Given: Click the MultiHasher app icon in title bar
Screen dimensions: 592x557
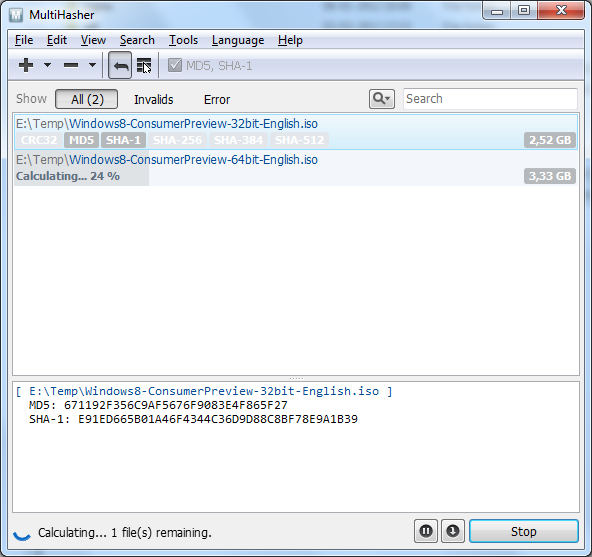Looking at the screenshot, I should [x=16, y=15].
